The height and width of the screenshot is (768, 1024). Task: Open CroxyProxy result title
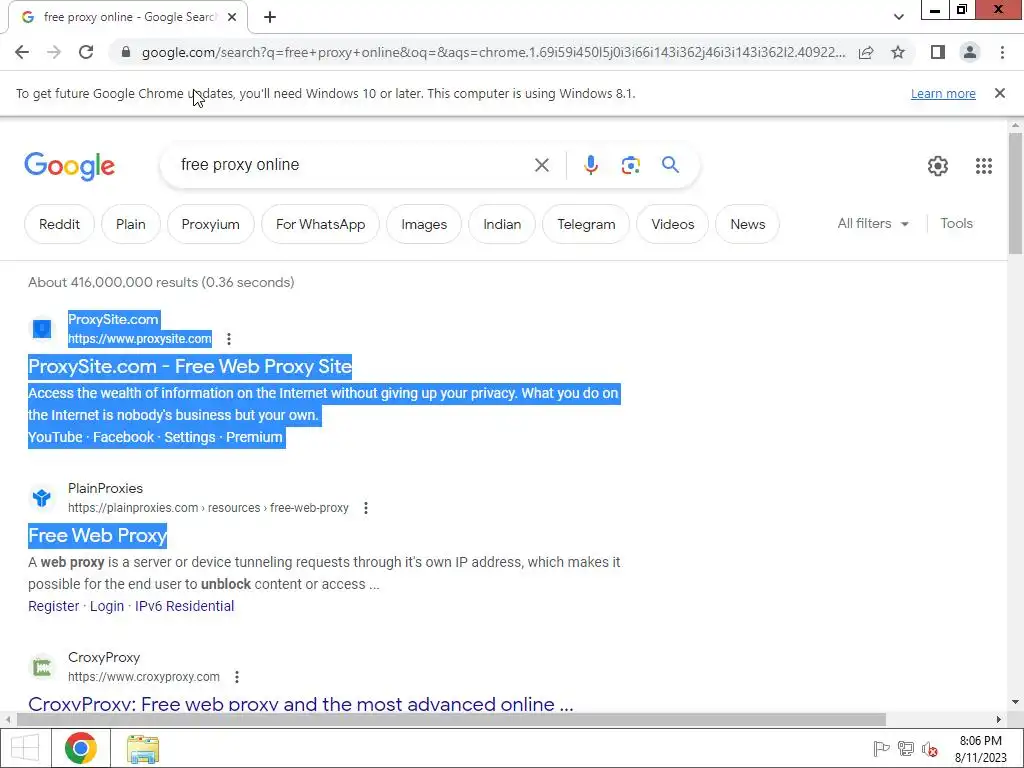pyautogui.click(x=300, y=704)
